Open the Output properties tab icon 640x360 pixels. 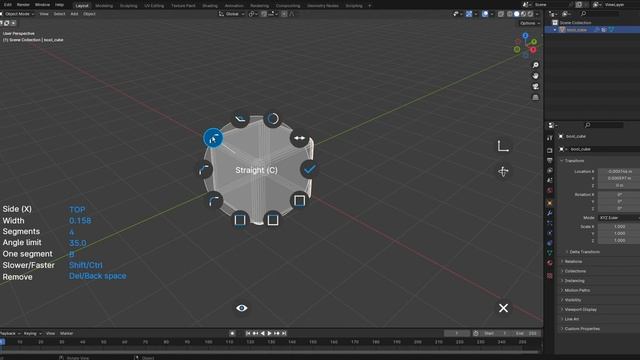(x=550, y=160)
